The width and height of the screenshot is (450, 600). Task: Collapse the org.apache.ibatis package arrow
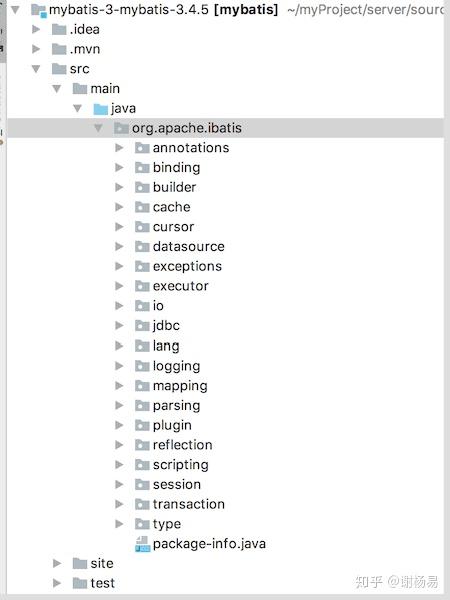98,128
